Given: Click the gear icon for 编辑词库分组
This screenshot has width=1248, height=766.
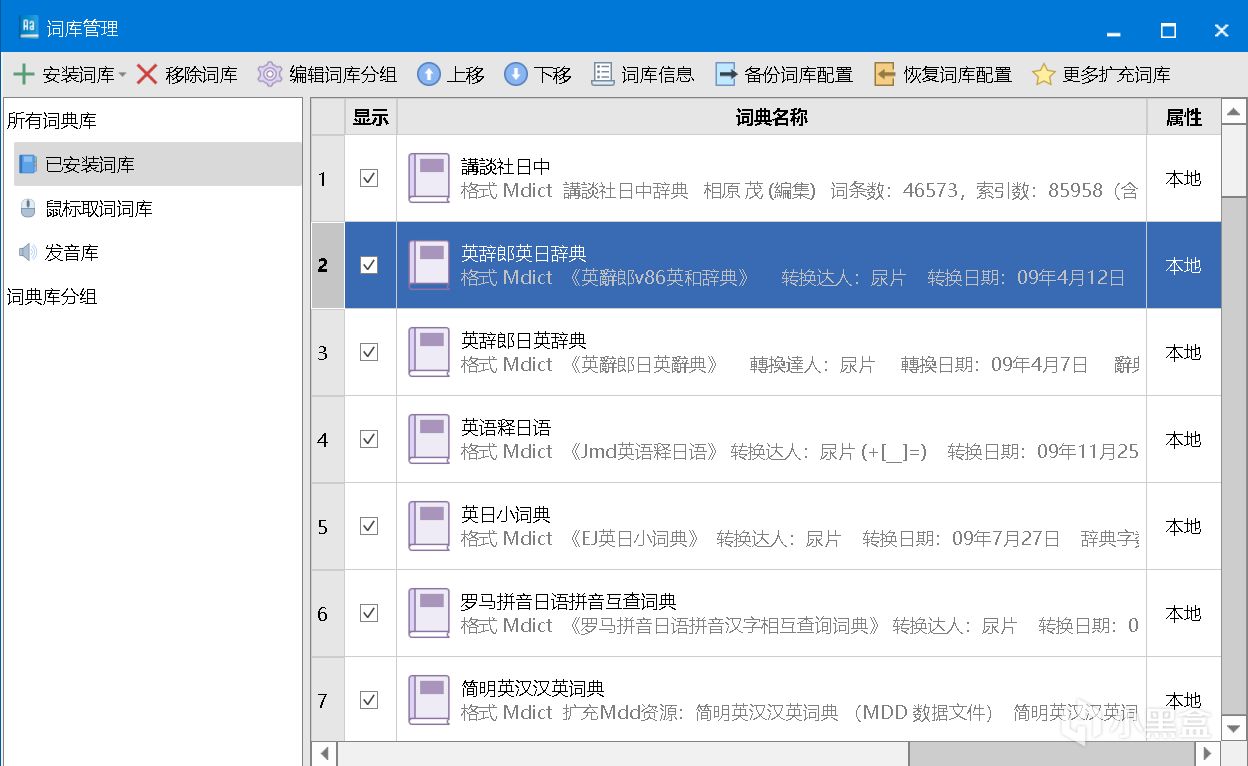Looking at the screenshot, I should click(270, 75).
